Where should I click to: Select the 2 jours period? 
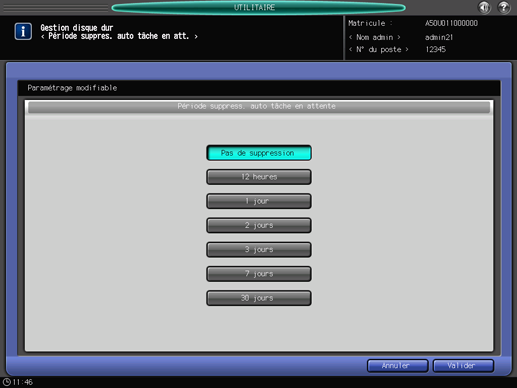[x=259, y=225]
